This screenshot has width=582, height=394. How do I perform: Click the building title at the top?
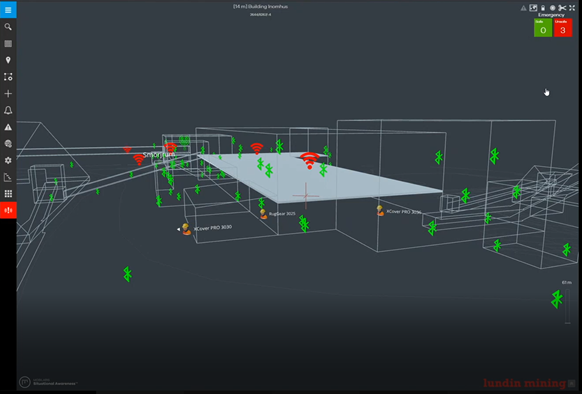click(261, 6)
